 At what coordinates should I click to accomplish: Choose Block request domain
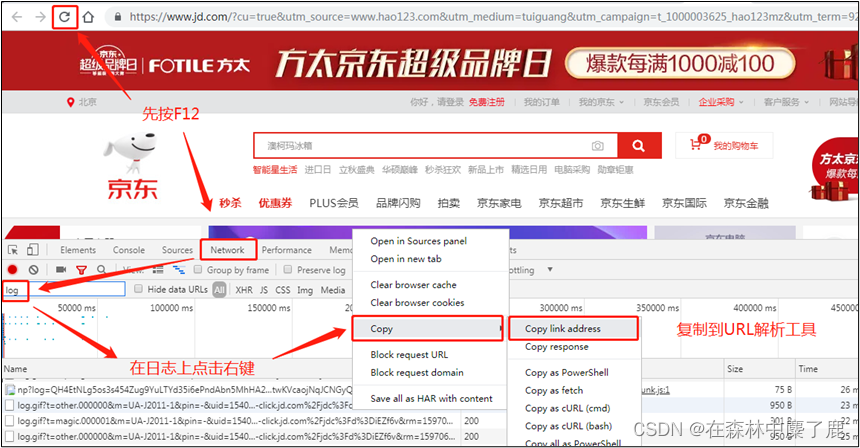coord(417,373)
